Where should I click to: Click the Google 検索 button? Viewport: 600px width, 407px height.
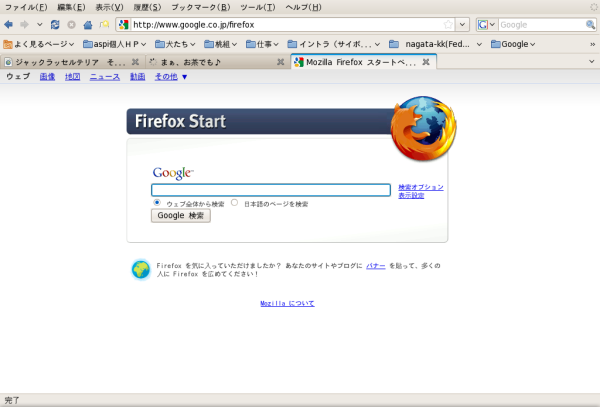tap(181, 216)
